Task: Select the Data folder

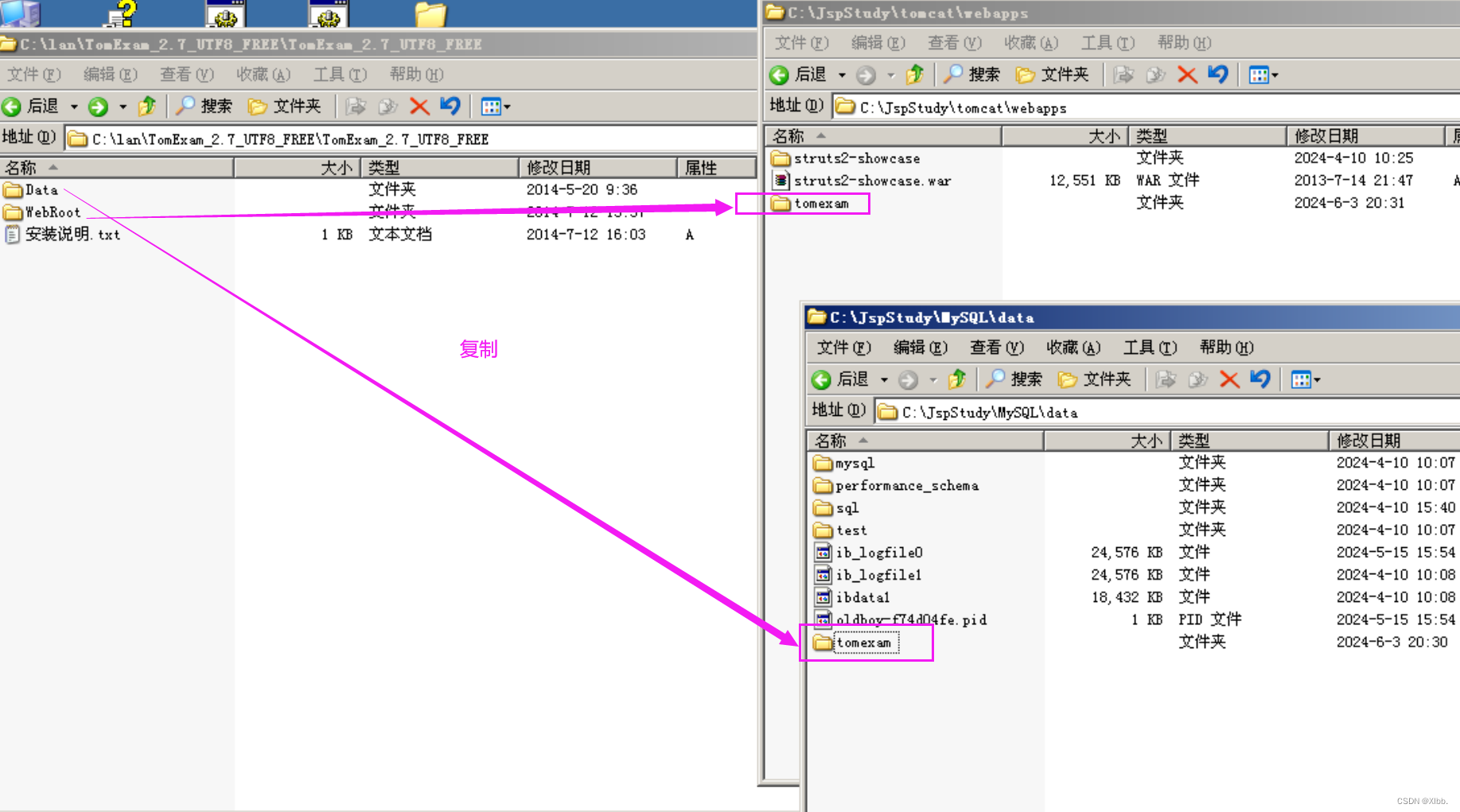Action: click(31, 190)
